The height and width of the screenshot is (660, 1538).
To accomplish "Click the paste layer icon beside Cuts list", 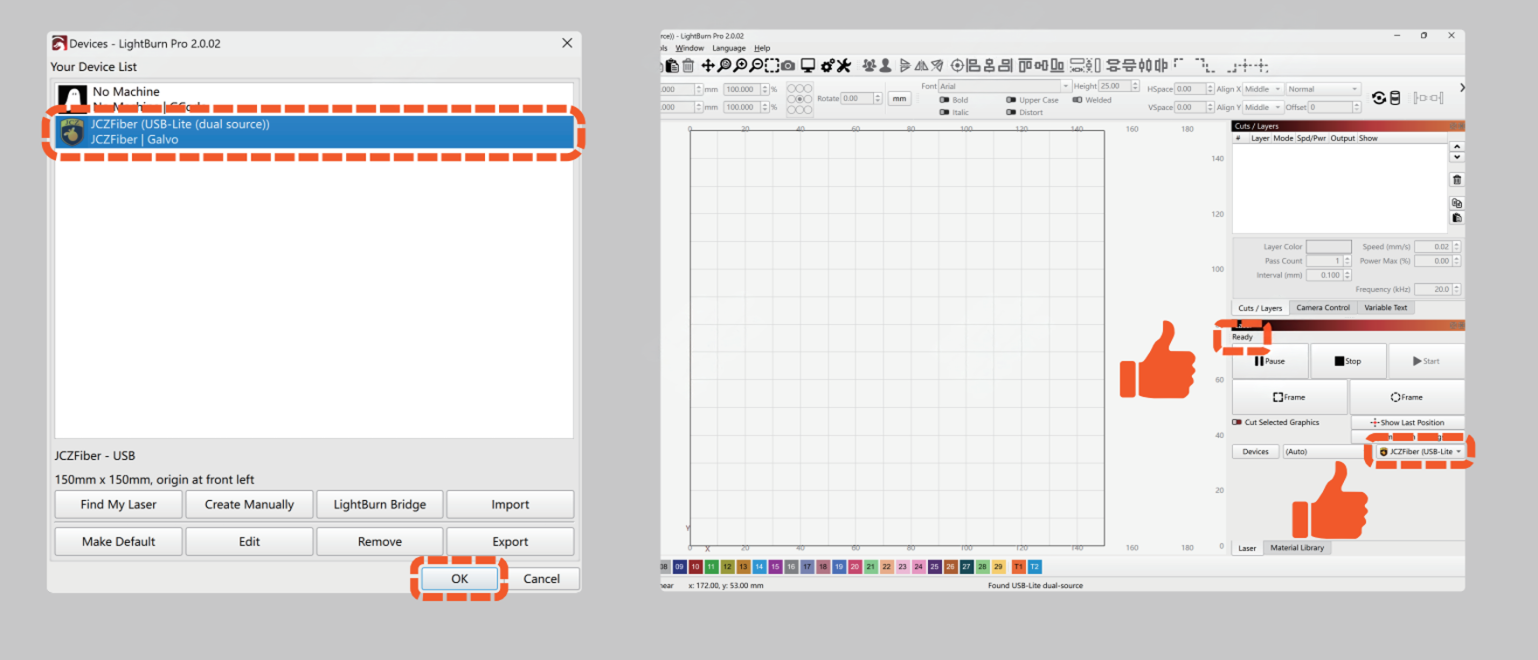I will coord(1456,217).
